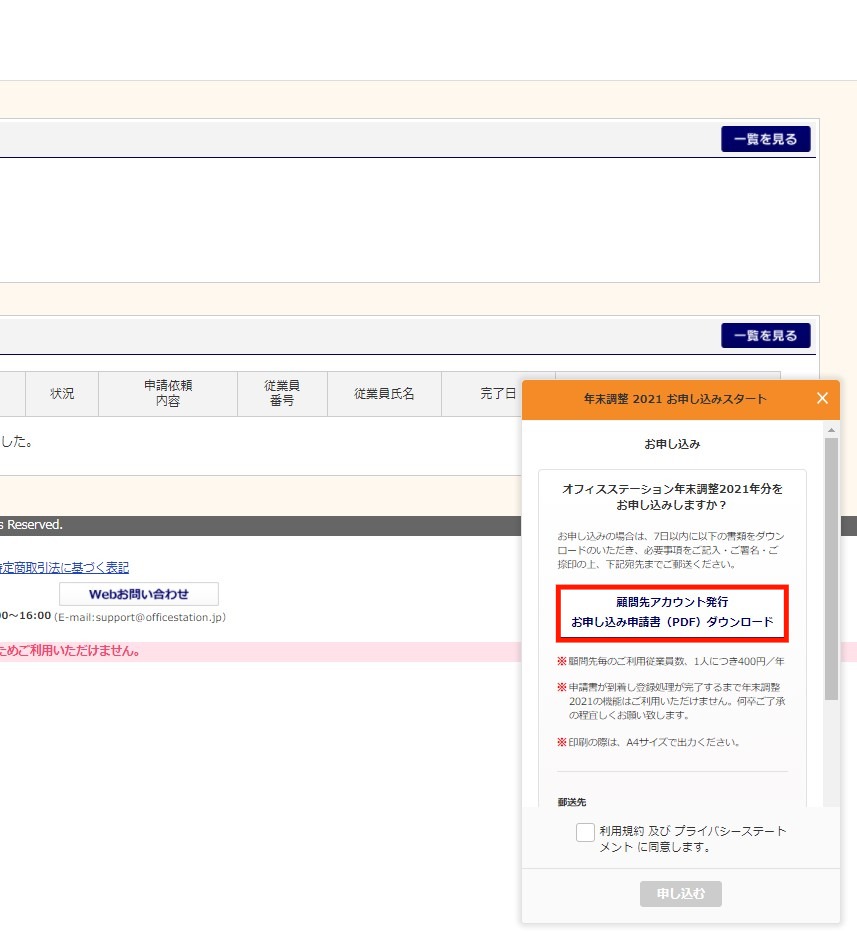Click the お申し込み heading in popup
This screenshot has width=857, height=932.
tap(671, 443)
